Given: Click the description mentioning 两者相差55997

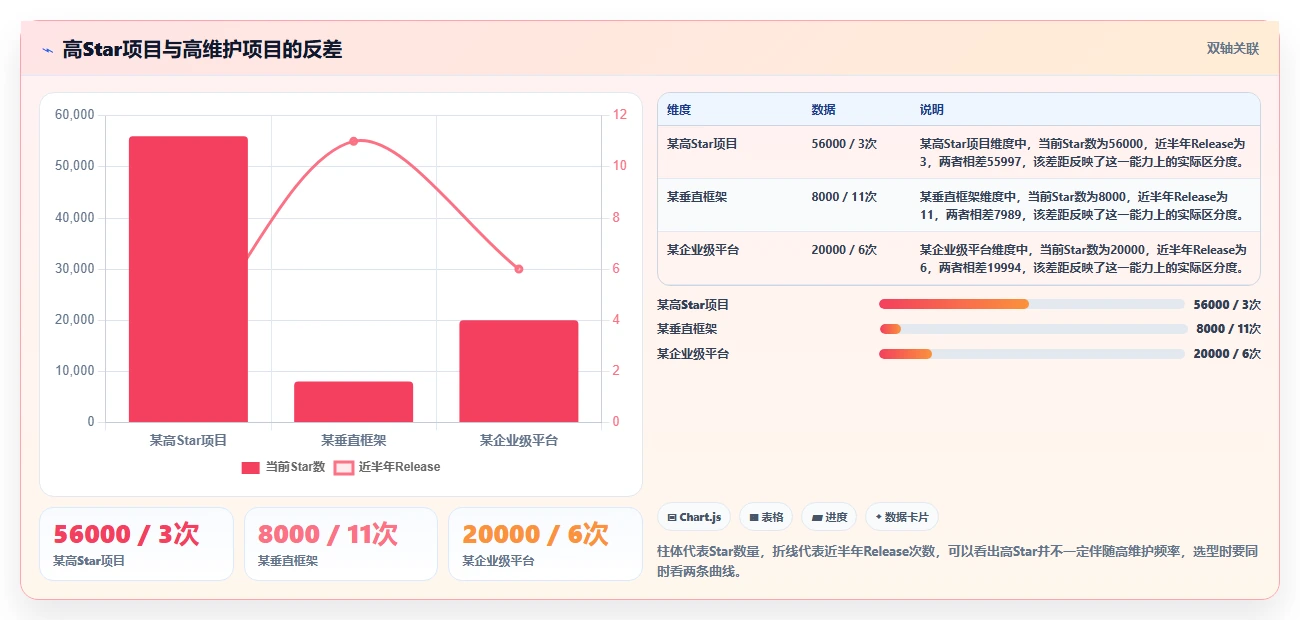Looking at the screenshot, I should (1083, 152).
